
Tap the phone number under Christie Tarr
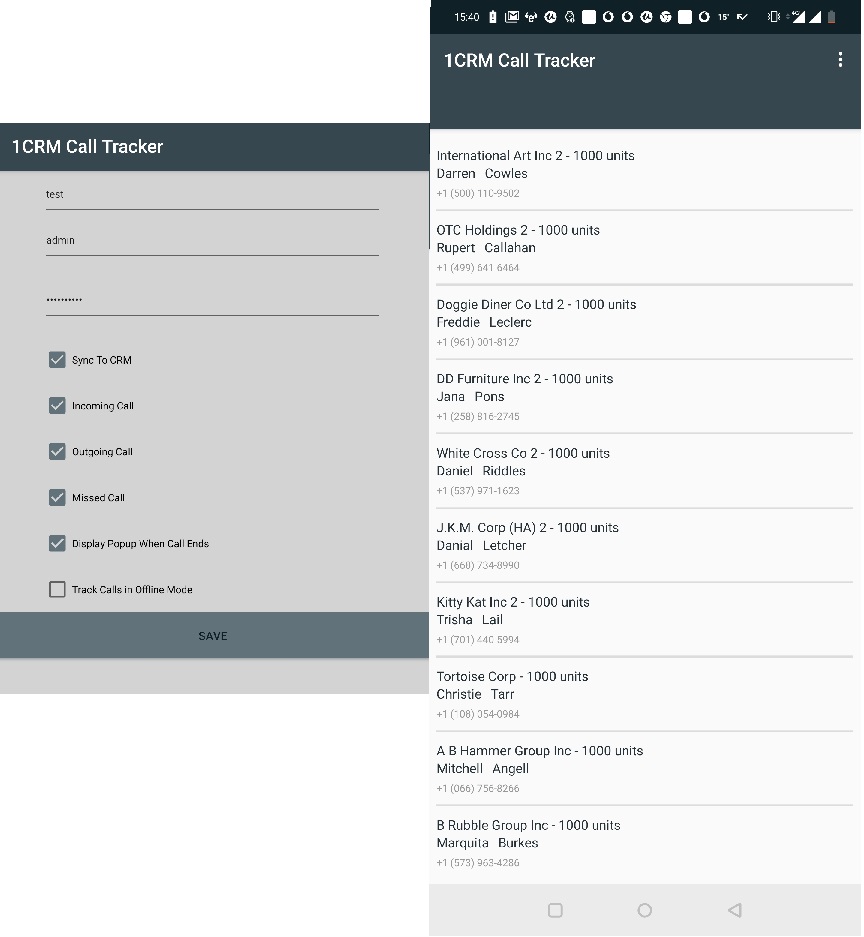point(477,714)
